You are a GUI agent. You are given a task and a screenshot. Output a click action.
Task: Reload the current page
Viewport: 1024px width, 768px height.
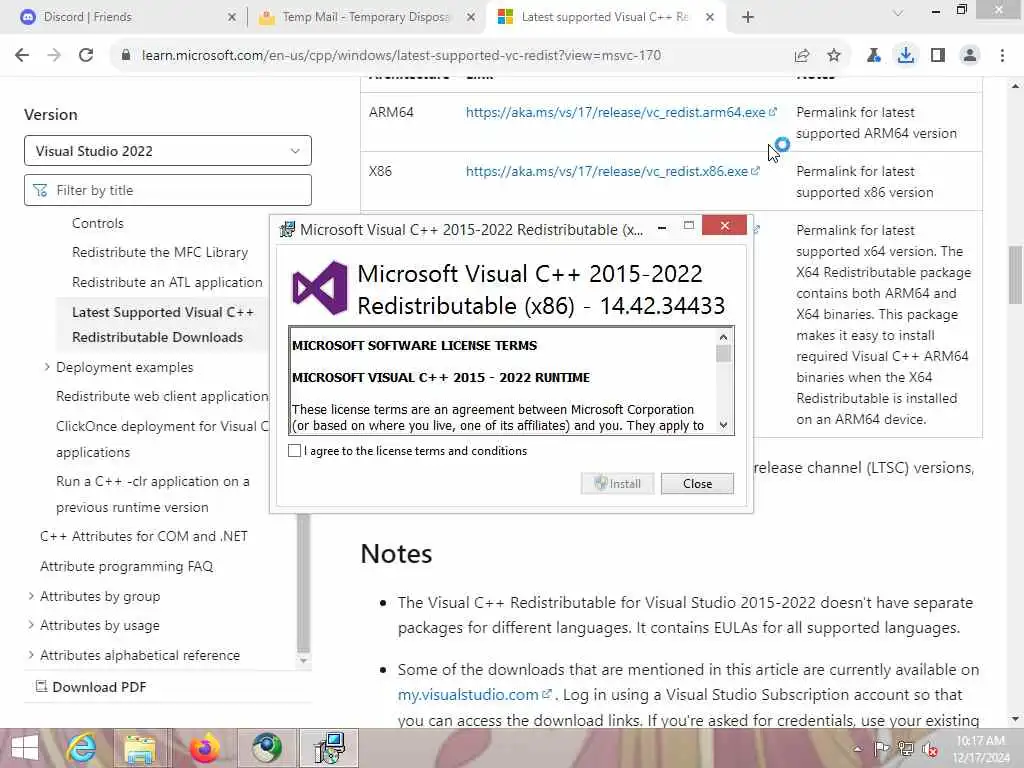(86, 56)
